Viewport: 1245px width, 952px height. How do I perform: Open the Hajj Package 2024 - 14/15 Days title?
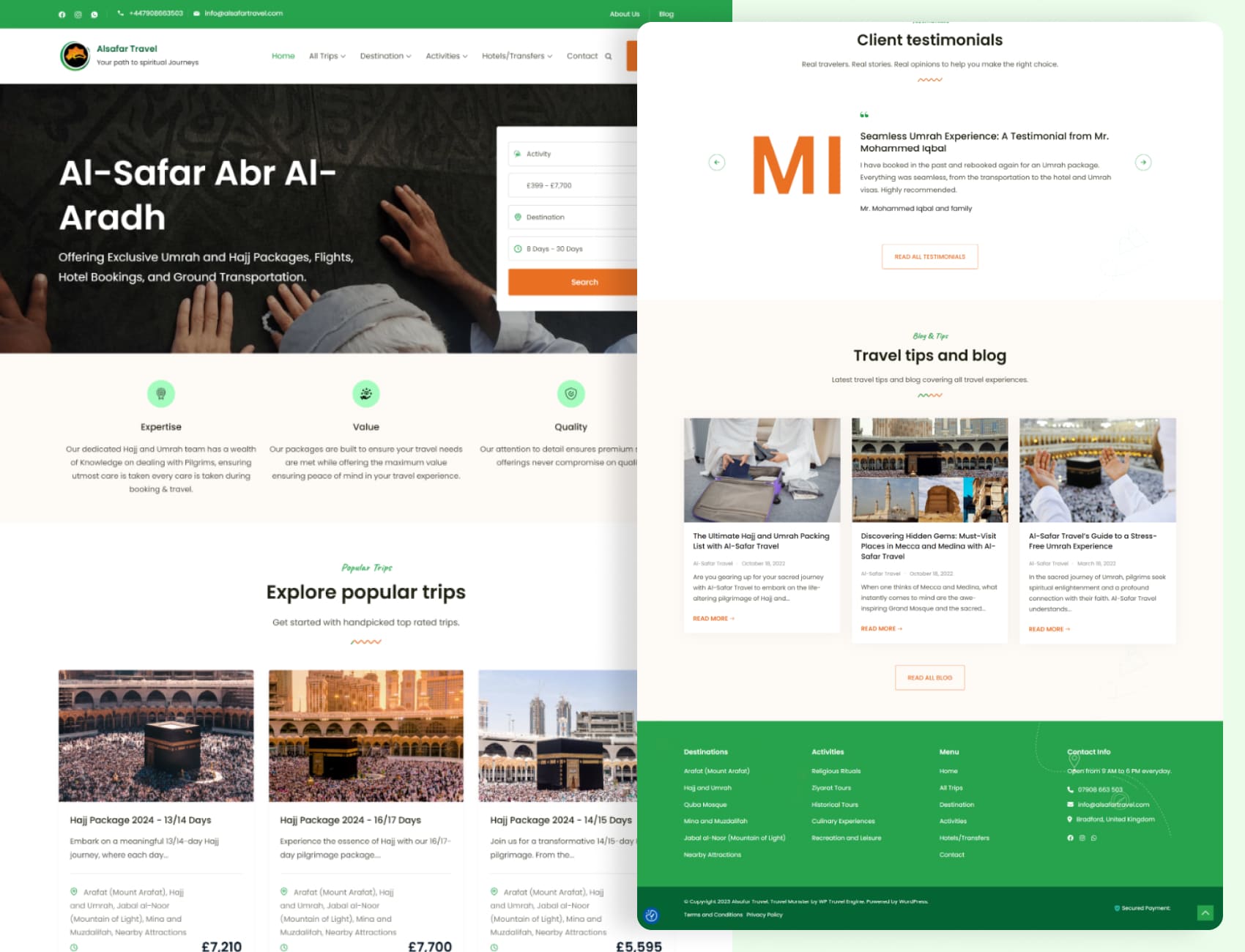pyautogui.click(x=561, y=820)
